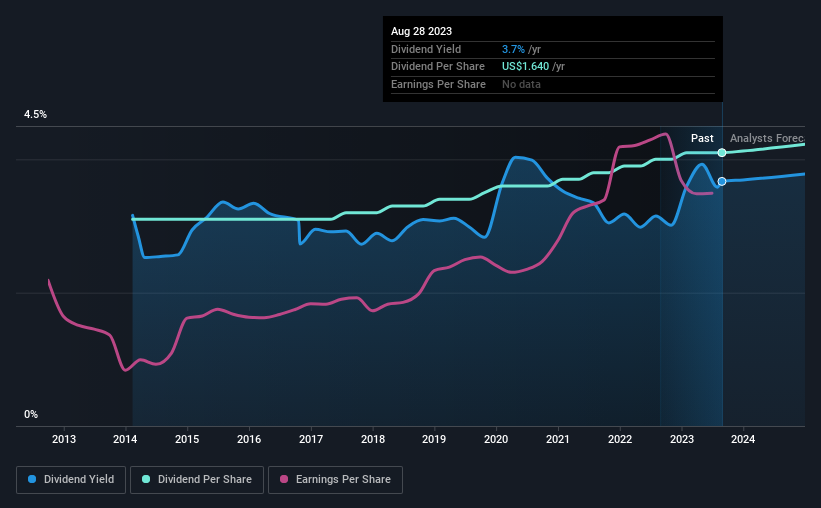Click the blue Dividend Yield legend dot
This screenshot has height=508, width=821.
pyautogui.click(x=32, y=480)
